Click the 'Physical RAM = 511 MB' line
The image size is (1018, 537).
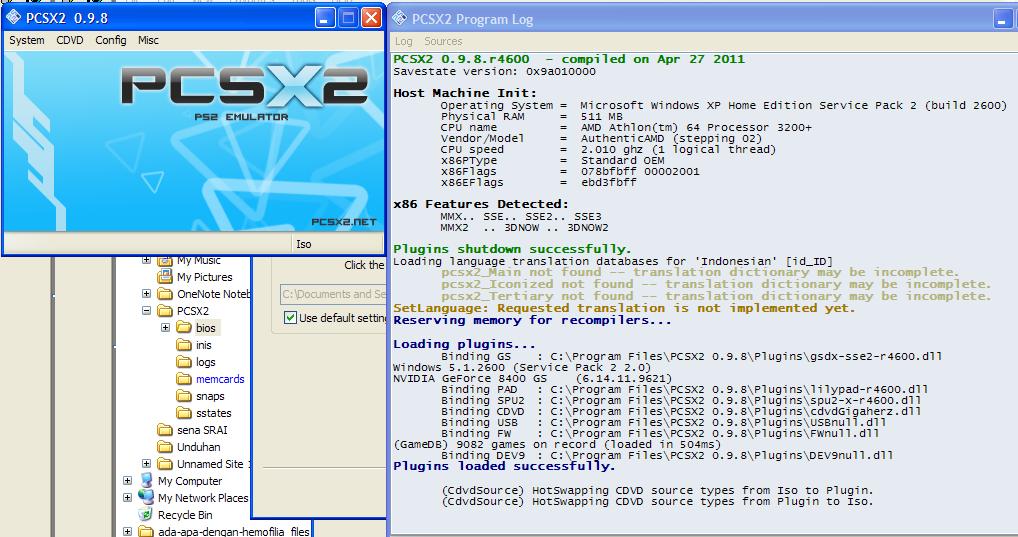[x=532, y=116]
